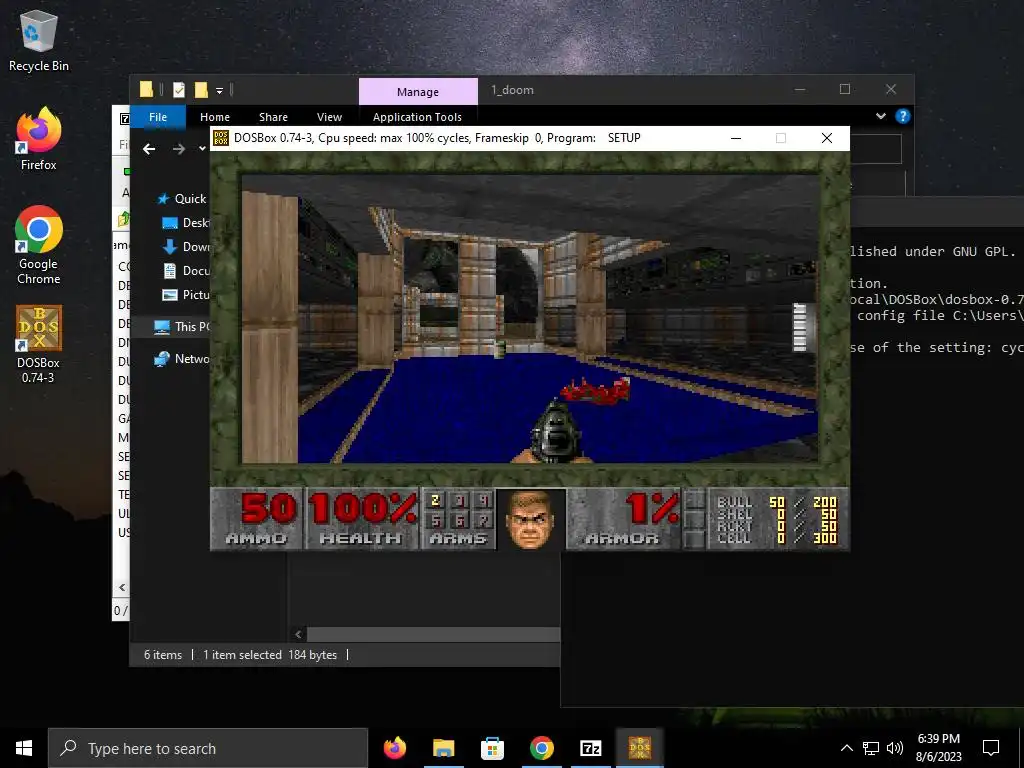The height and width of the screenshot is (768, 1024).
Task: Open the volume speaker tray icon
Action: click(x=895, y=748)
